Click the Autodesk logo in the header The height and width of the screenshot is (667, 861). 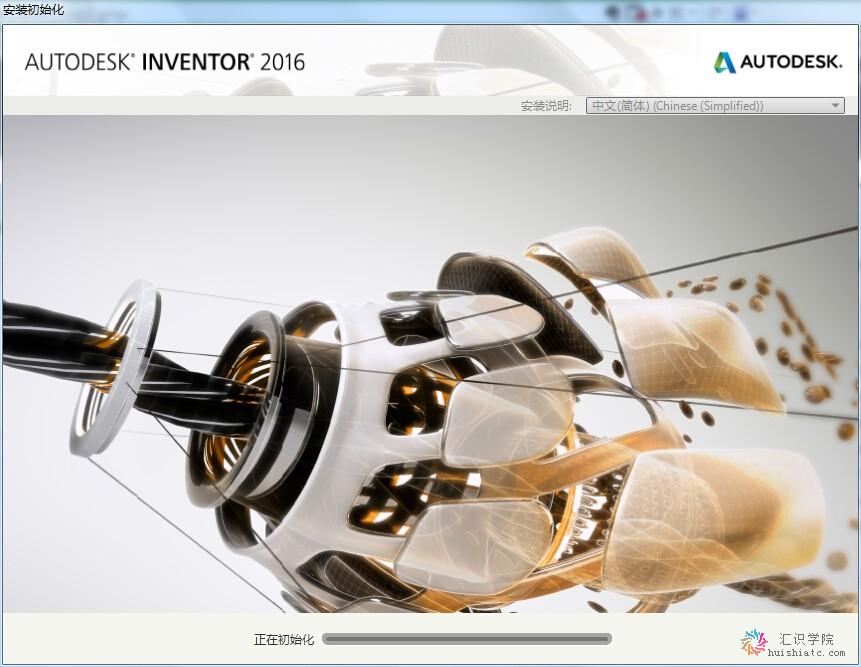click(x=778, y=62)
